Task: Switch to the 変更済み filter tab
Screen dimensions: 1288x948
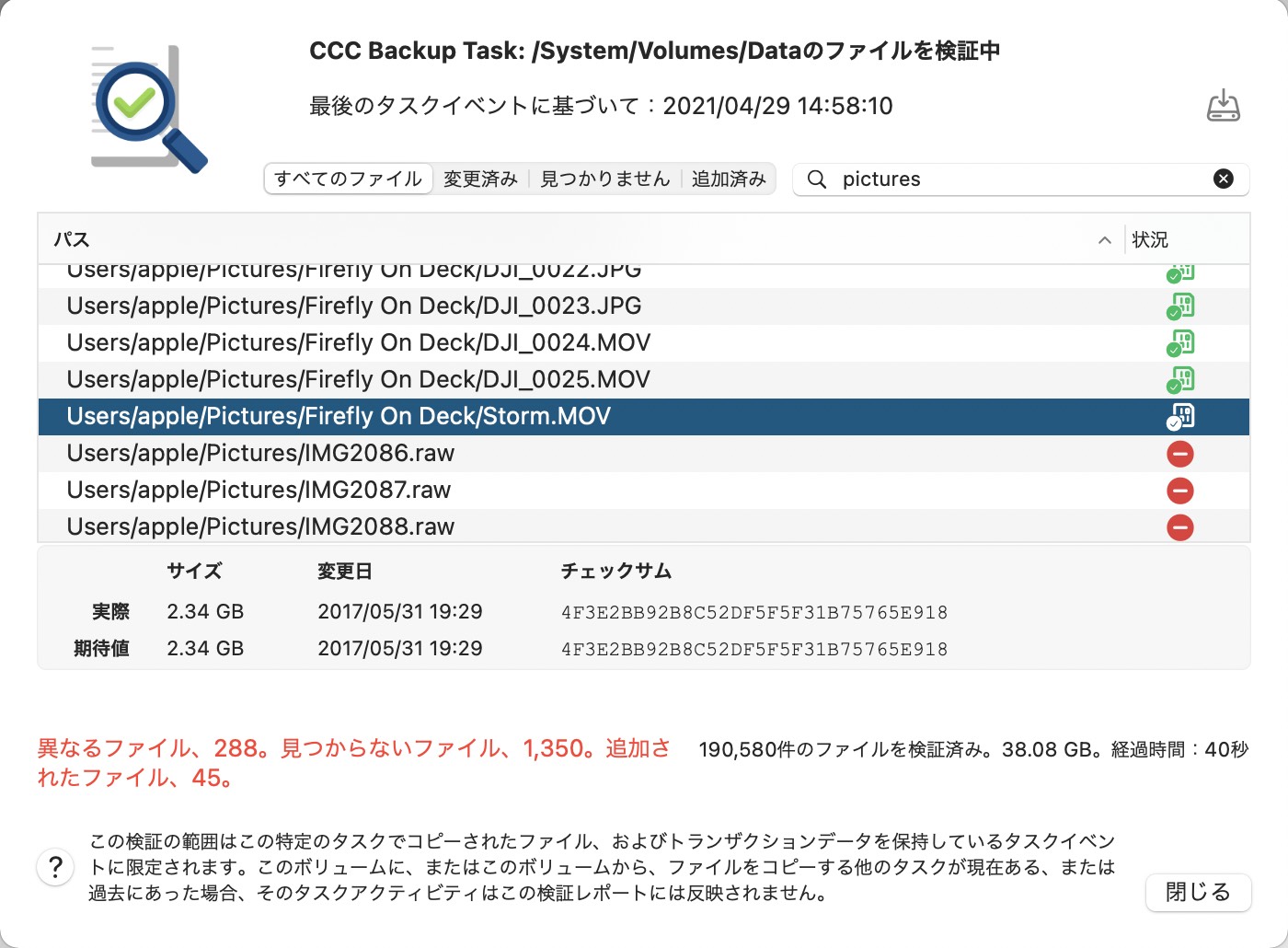Action: pos(480,179)
